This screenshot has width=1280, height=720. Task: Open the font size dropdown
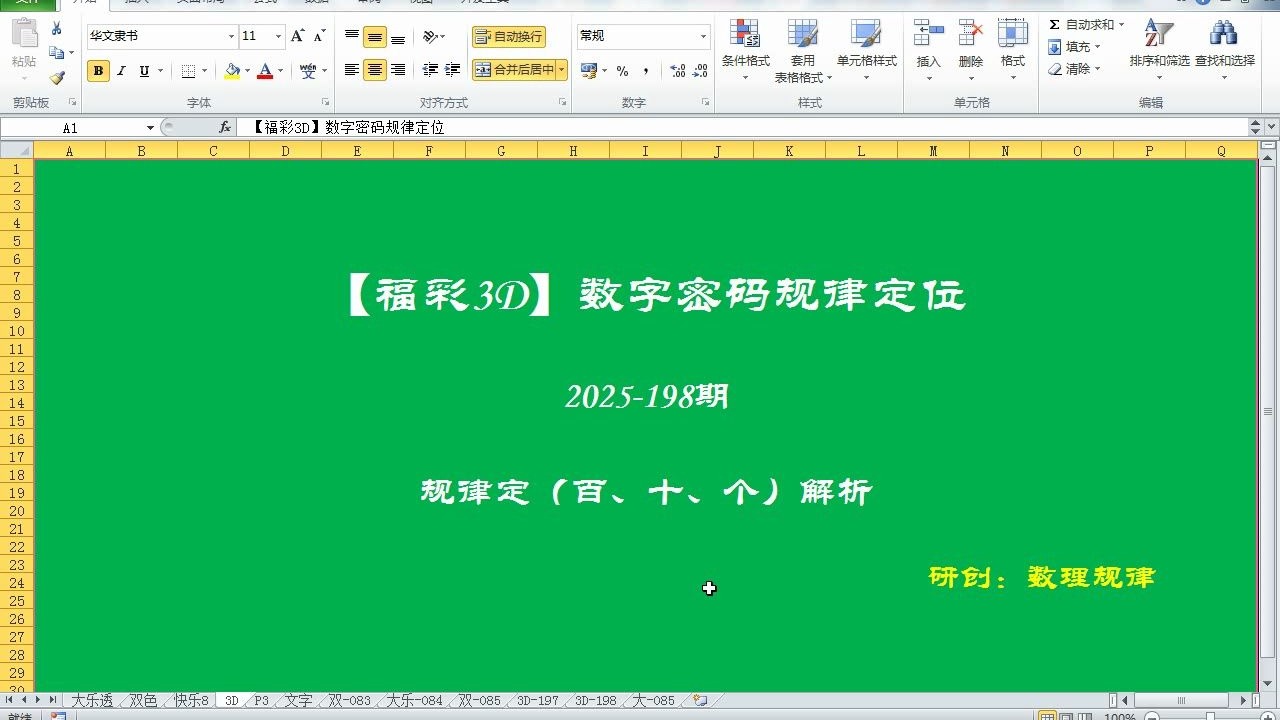[x=277, y=36]
